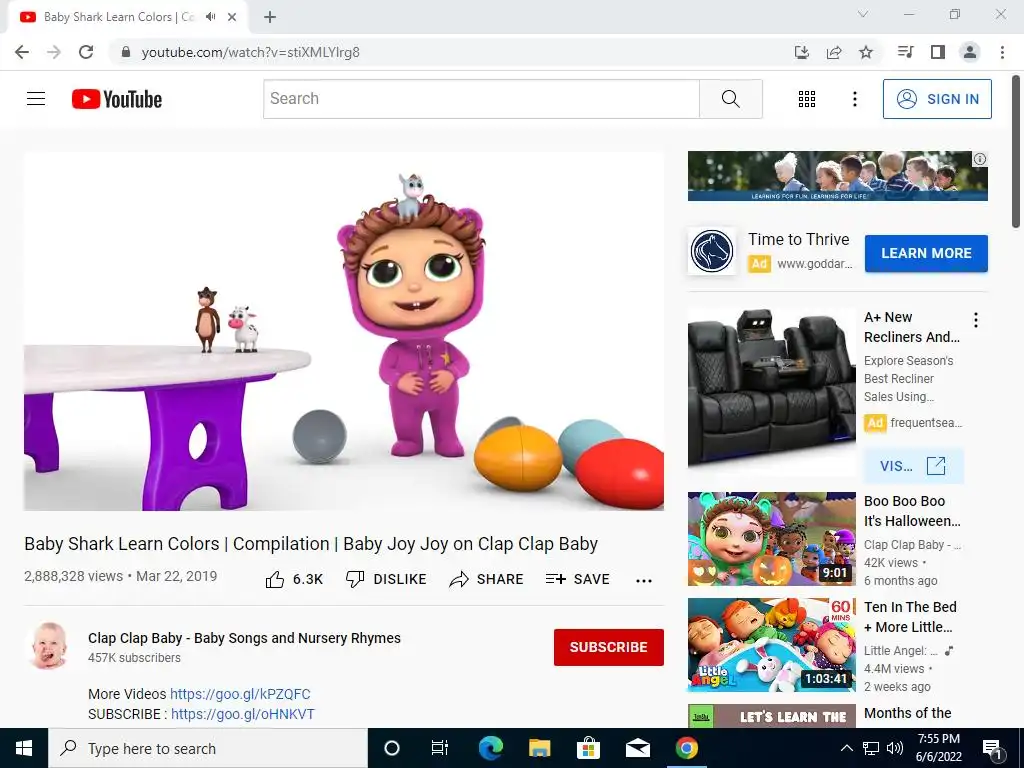
Task: Click the red SUBSCRIBE button
Action: point(609,647)
